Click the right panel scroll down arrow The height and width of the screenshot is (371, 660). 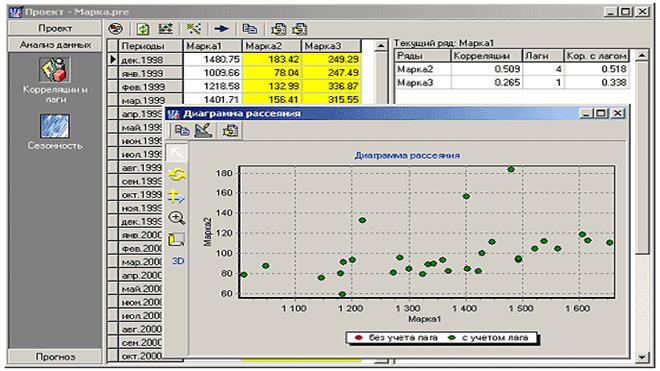pyautogui.click(x=642, y=357)
